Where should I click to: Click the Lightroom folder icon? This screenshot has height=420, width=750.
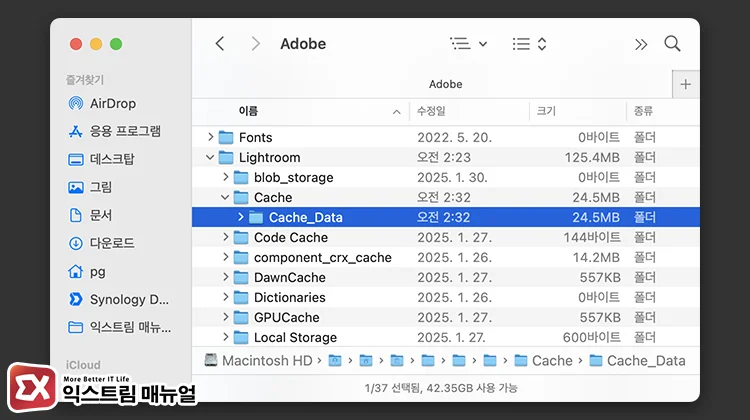(x=226, y=158)
